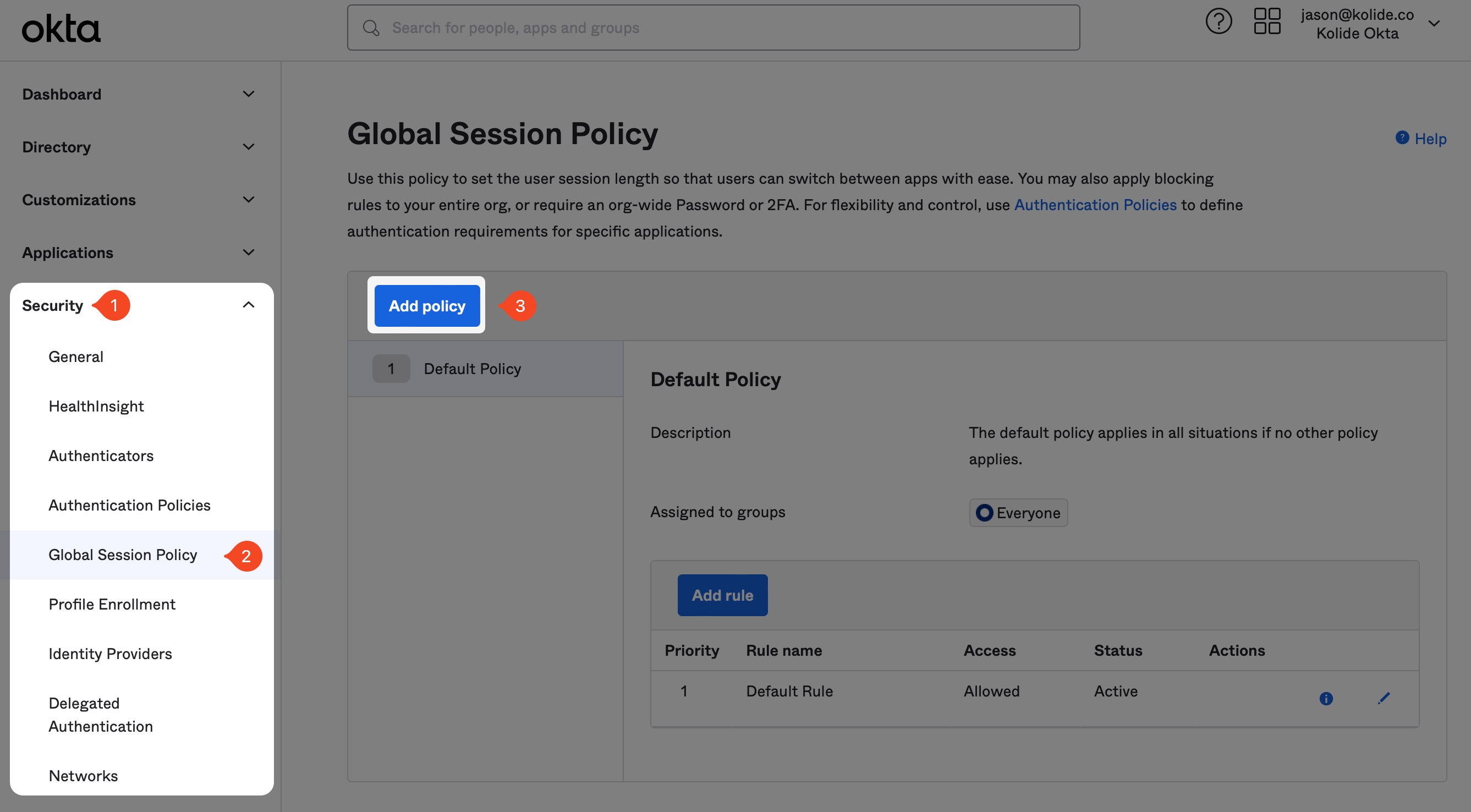The width and height of the screenshot is (1471, 812).
Task: Click the Global Session Policy page title
Action: [502, 134]
